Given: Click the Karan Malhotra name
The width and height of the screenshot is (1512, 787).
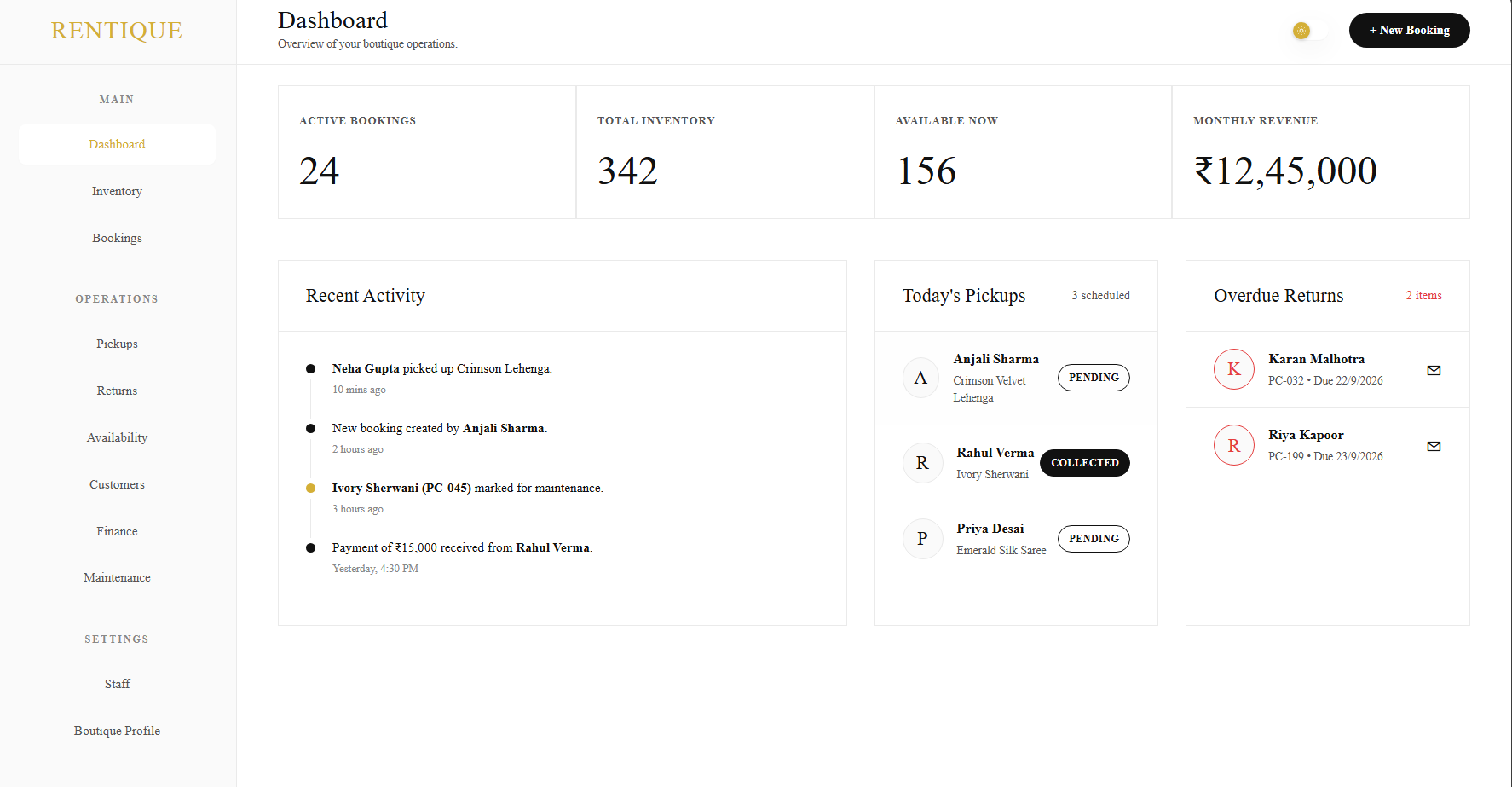Looking at the screenshot, I should [x=1316, y=359].
